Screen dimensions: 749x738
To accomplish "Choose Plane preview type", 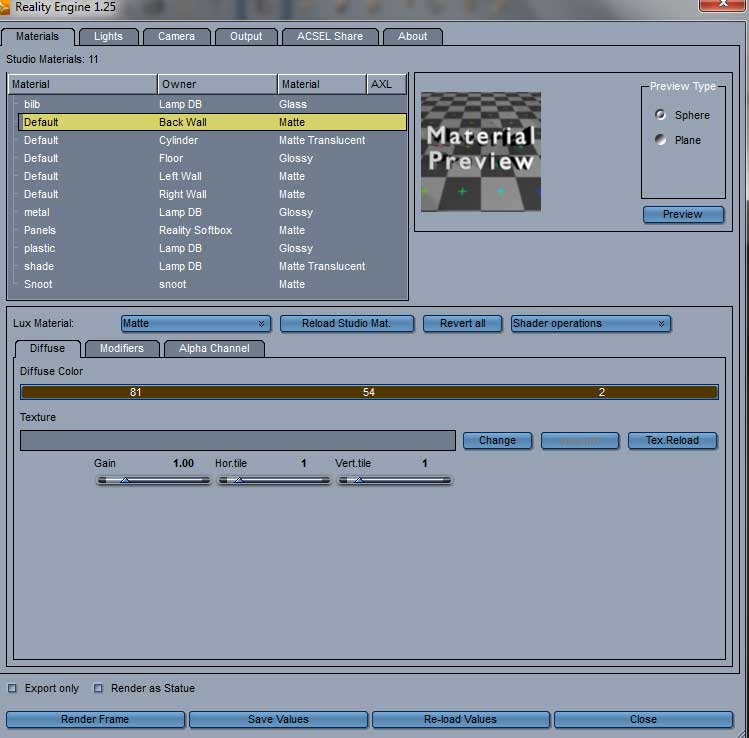I will click(661, 139).
